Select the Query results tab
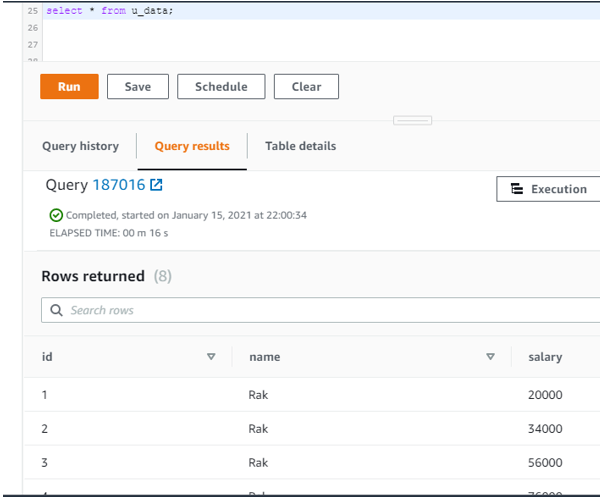Screen dimensions: 600x497 pyautogui.click(x=192, y=146)
